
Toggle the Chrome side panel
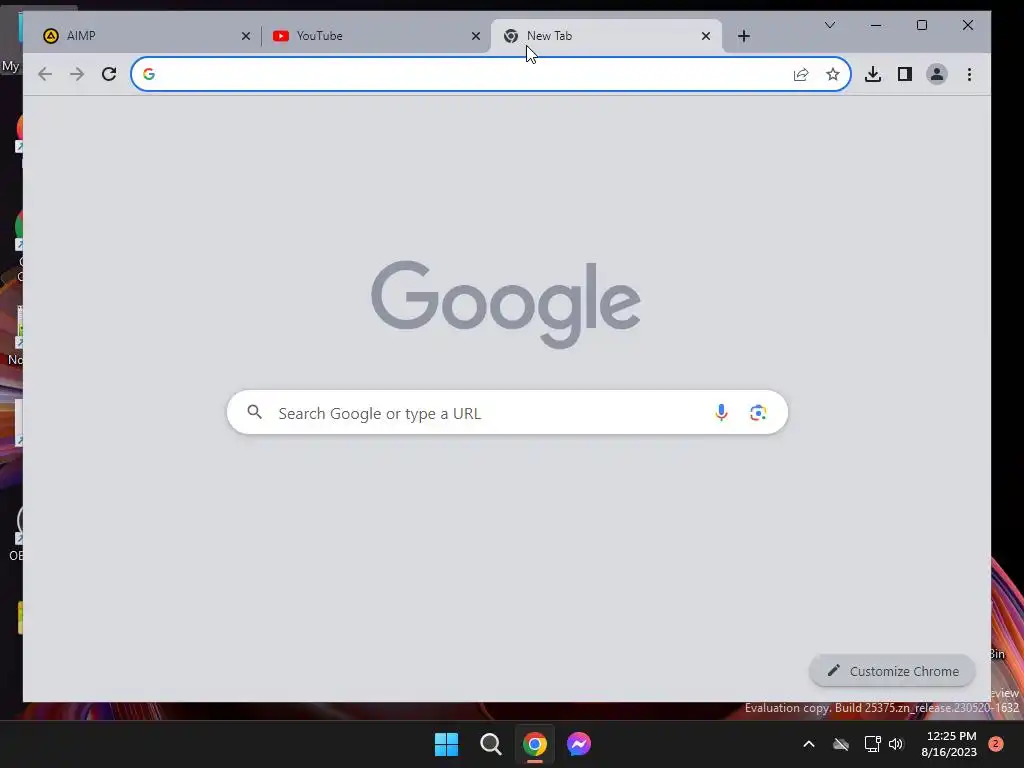click(904, 74)
